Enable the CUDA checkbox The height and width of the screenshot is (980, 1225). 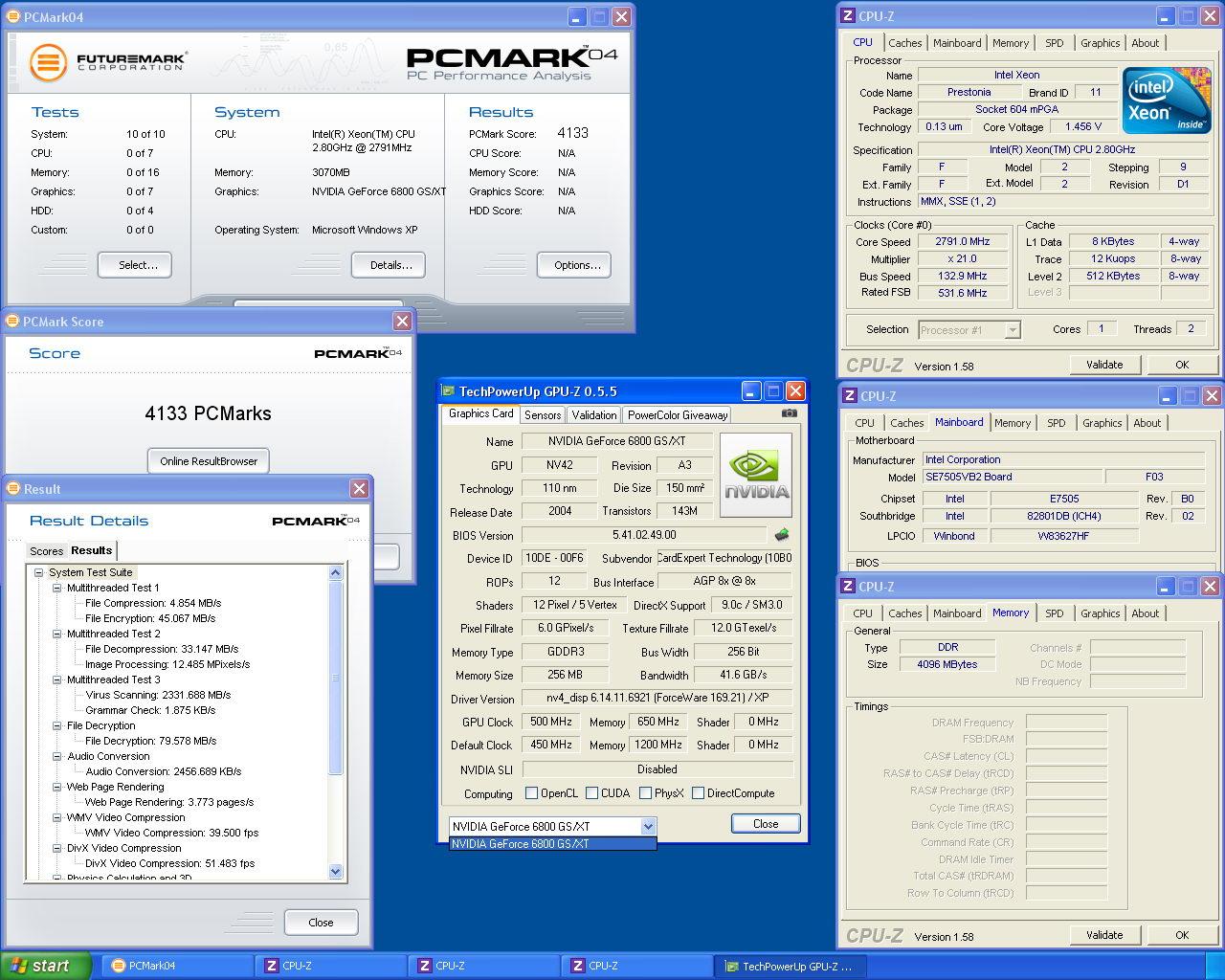coord(591,793)
